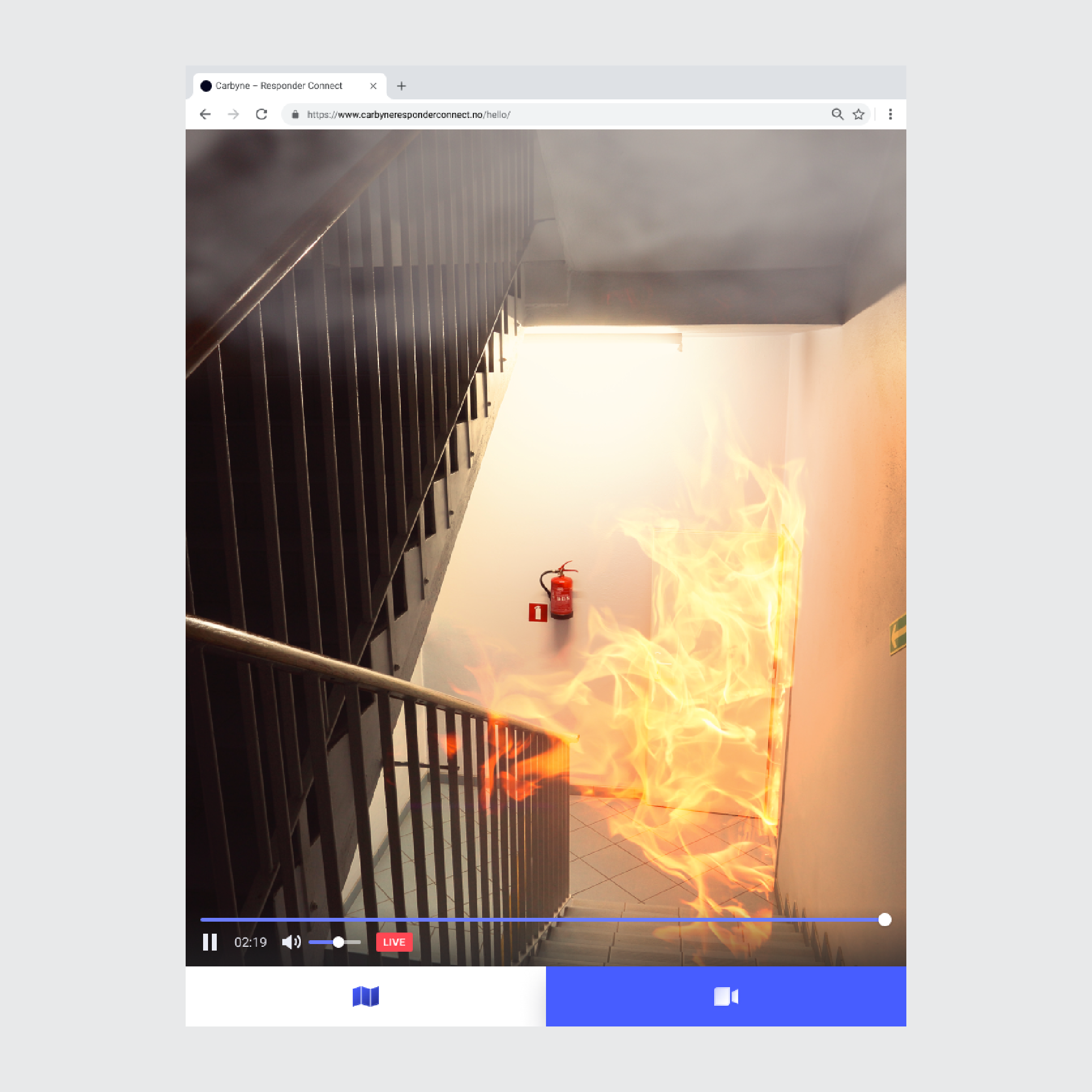
Task: Click the browser forward arrow
Action: click(x=233, y=114)
